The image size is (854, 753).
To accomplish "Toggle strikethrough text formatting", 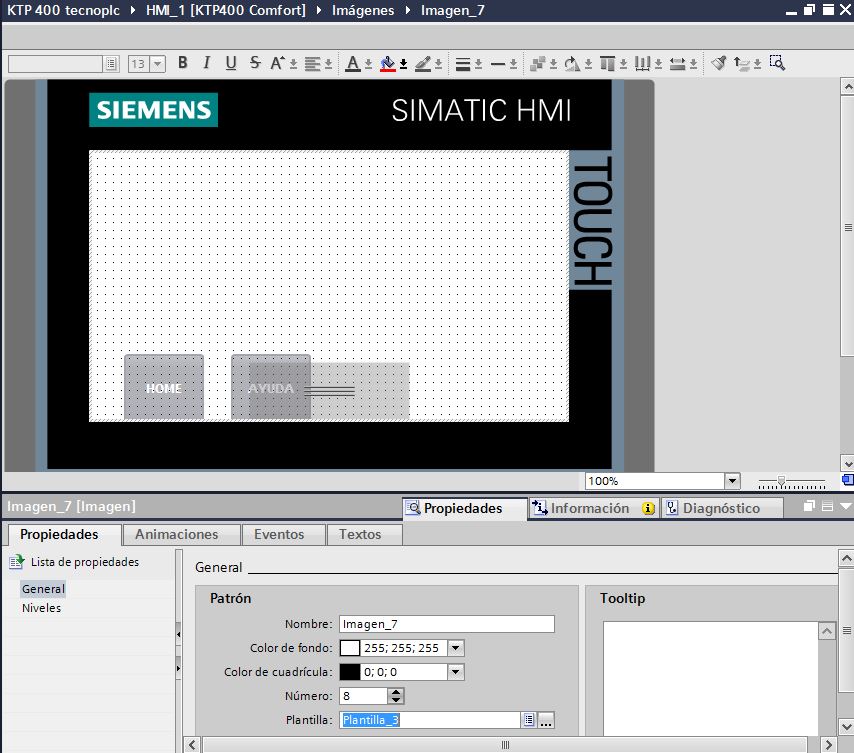I will (255, 63).
